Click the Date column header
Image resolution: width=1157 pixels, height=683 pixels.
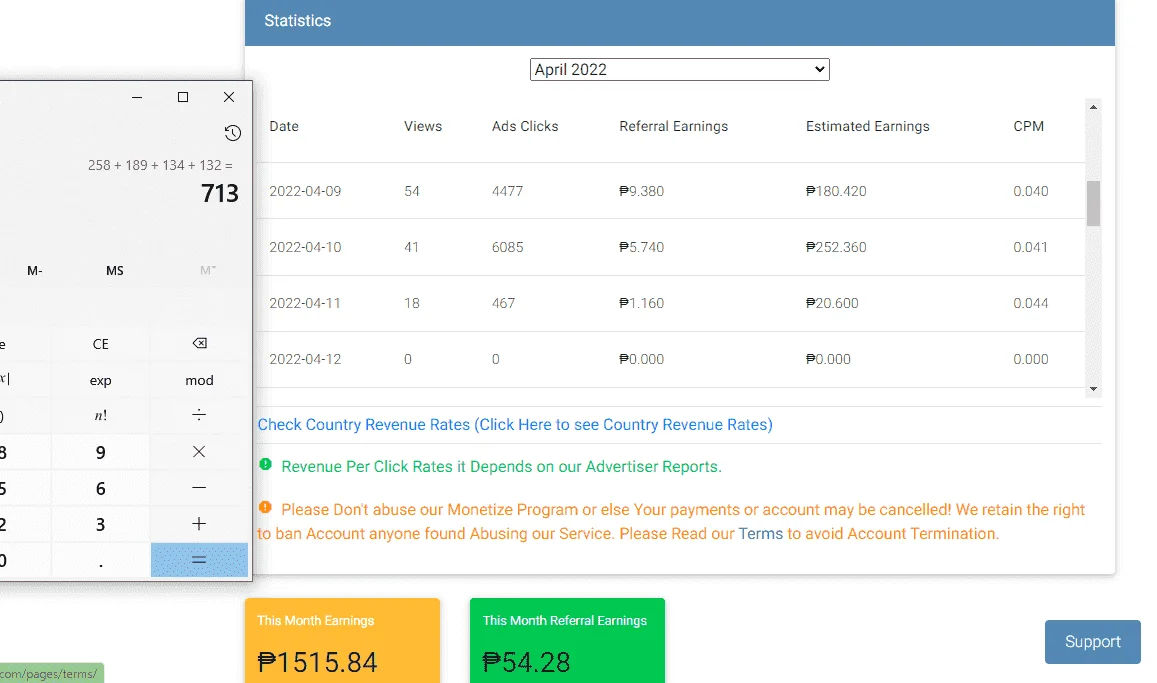(x=284, y=126)
